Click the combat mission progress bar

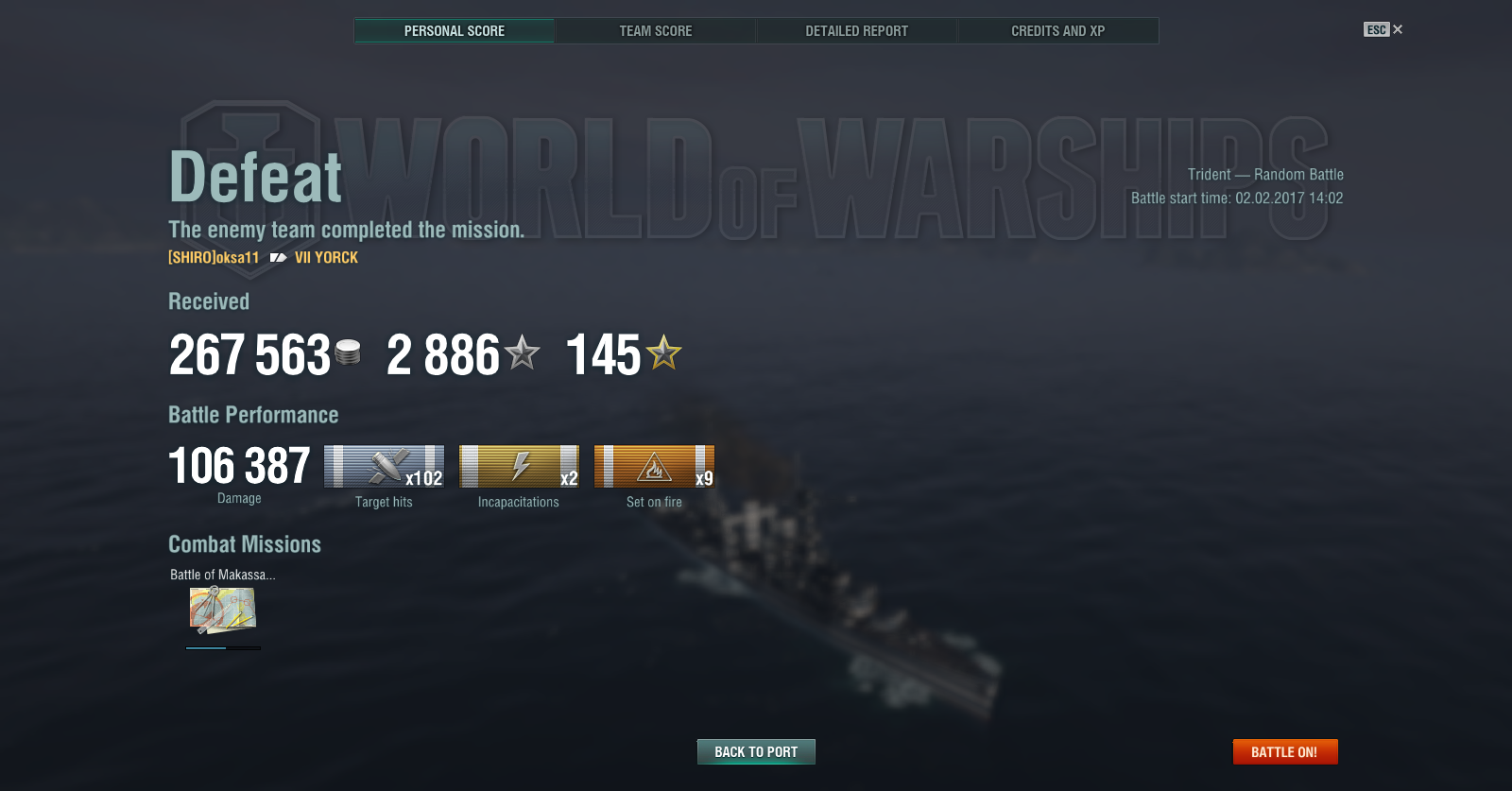223,648
